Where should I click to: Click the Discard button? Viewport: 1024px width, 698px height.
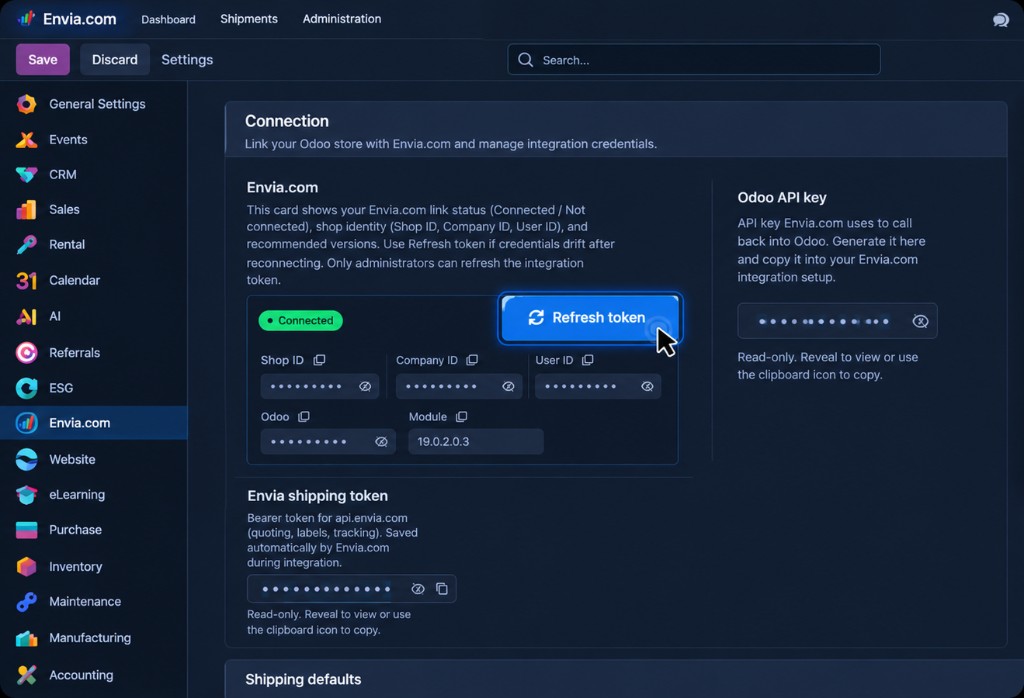[115, 59]
